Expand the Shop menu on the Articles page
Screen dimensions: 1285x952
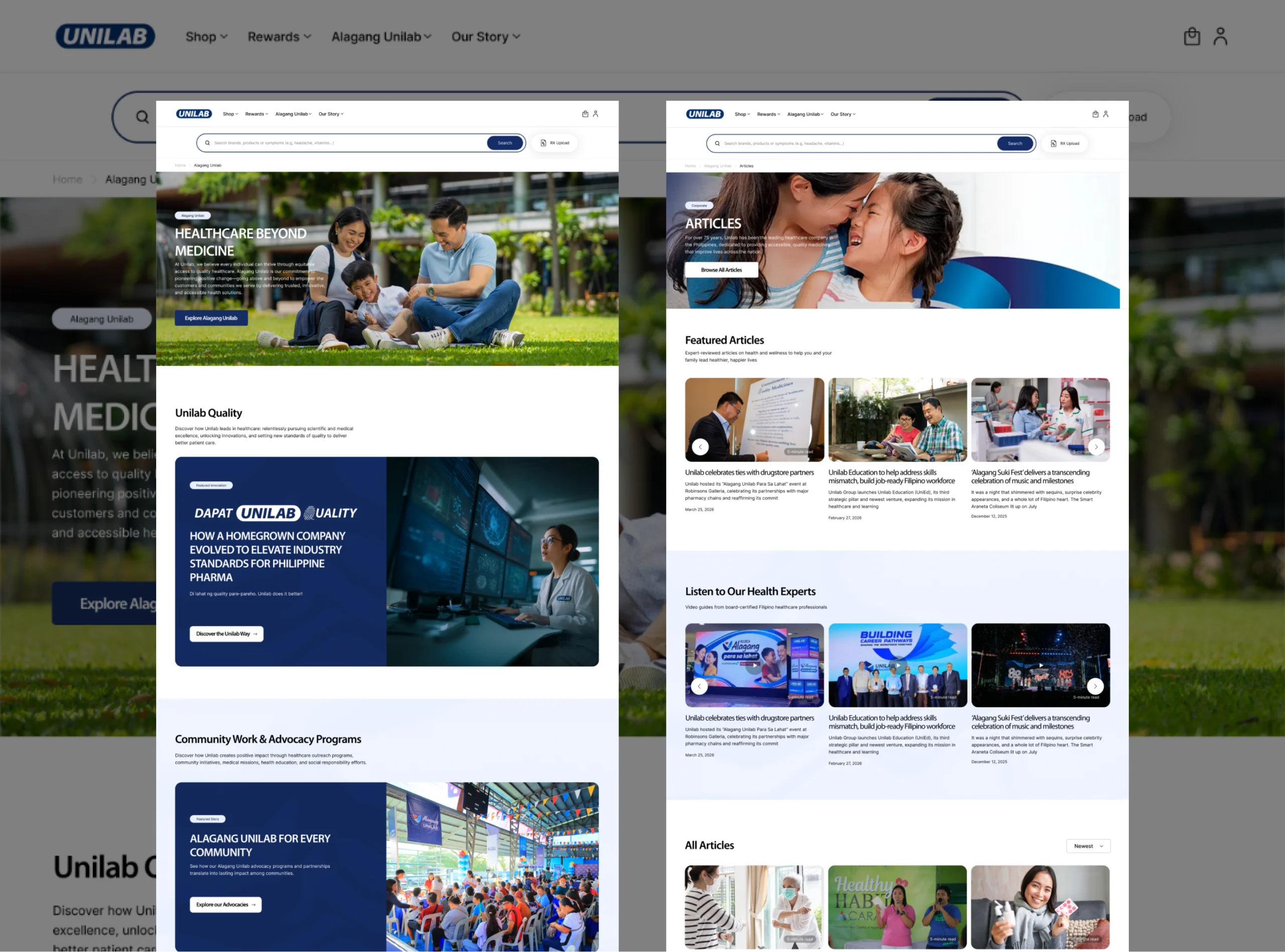(x=742, y=114)
